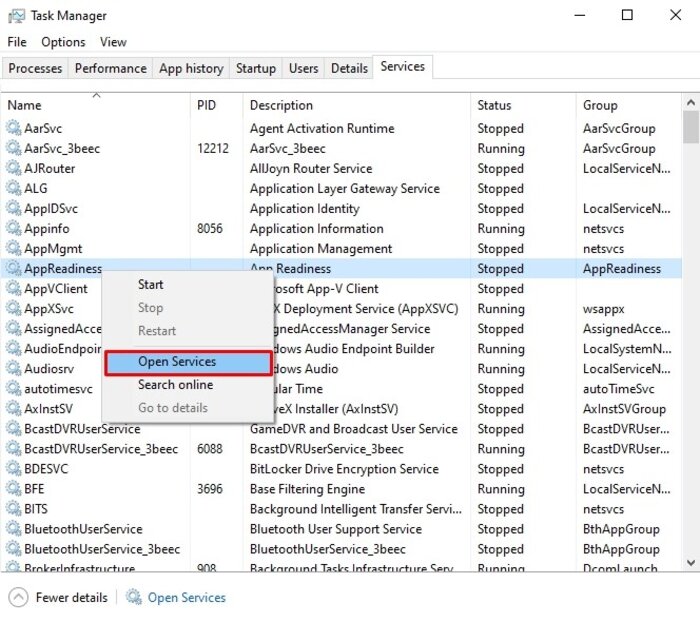700x622 pixels.
Task: Click the gear icon beside AarSvc_3beec
Action: (13, 148)
